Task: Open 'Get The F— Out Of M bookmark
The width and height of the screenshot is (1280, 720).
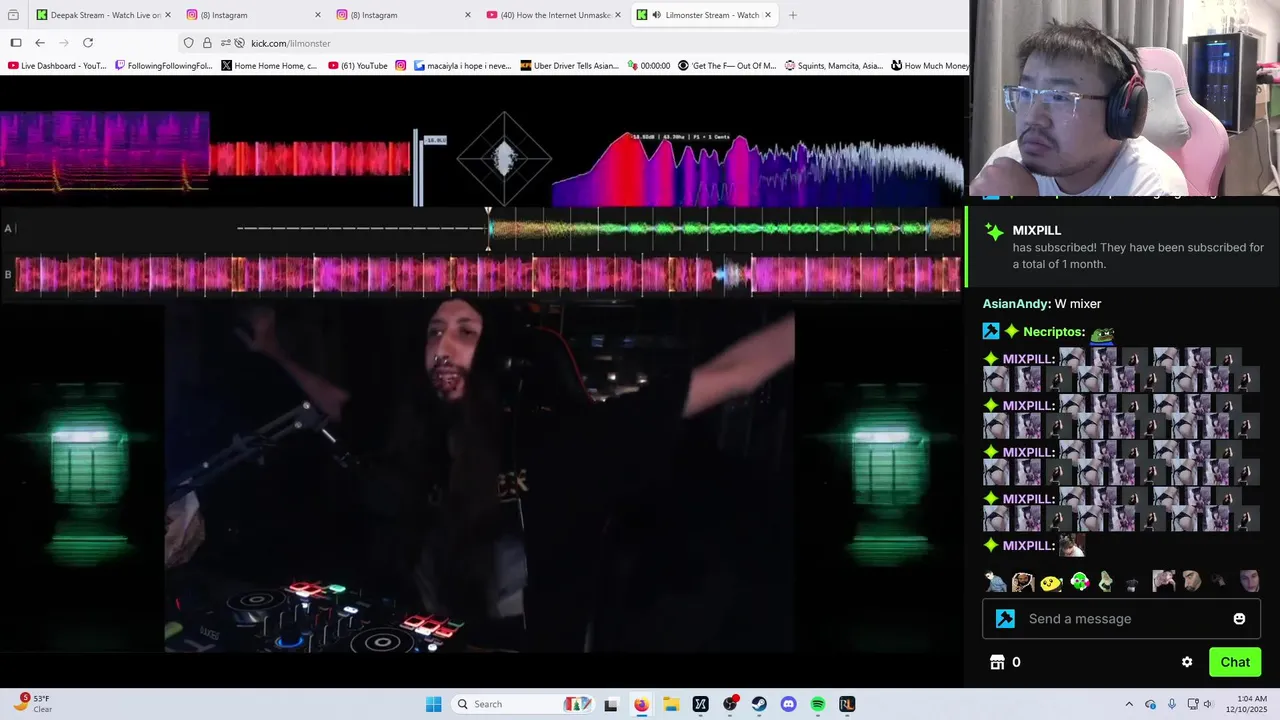Action: click(x=727, y=66)
